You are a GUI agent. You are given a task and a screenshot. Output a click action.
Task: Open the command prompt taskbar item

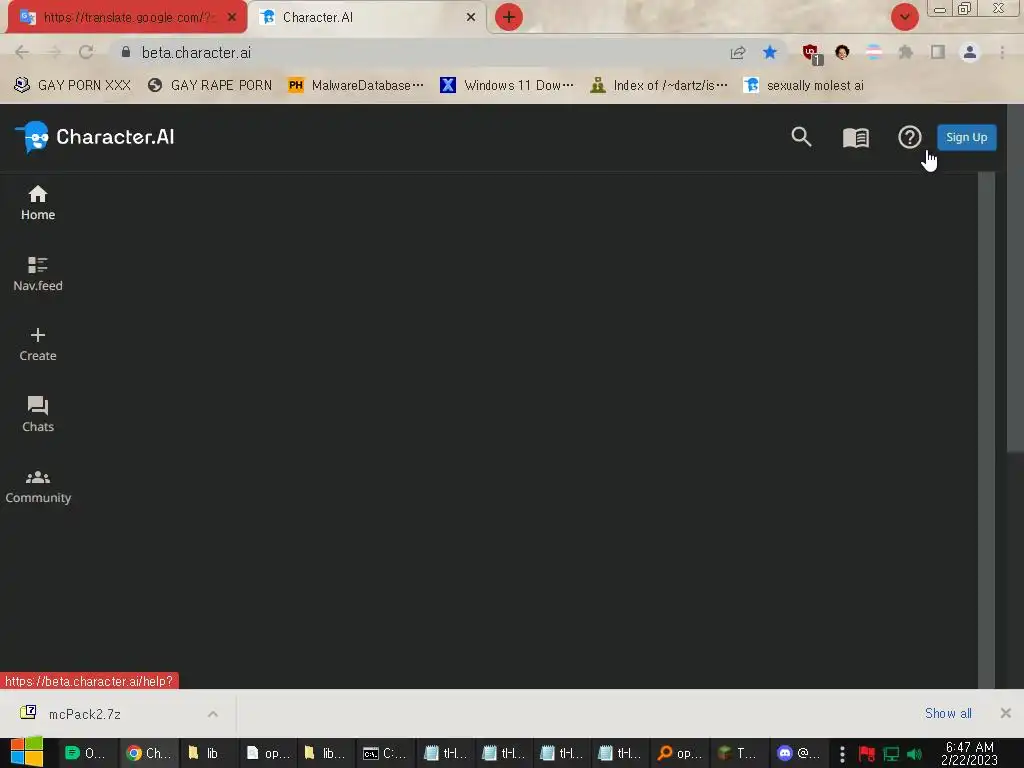(385, 753)
